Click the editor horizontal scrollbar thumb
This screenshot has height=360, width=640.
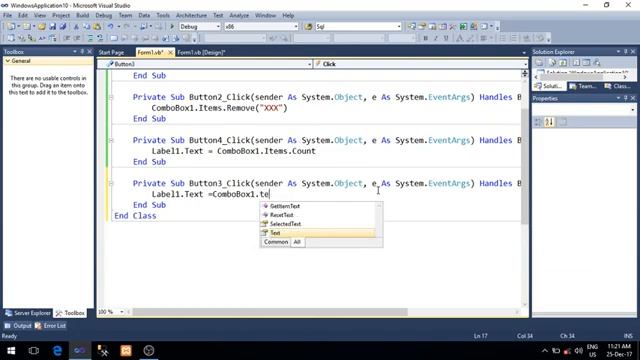[270, 312]
